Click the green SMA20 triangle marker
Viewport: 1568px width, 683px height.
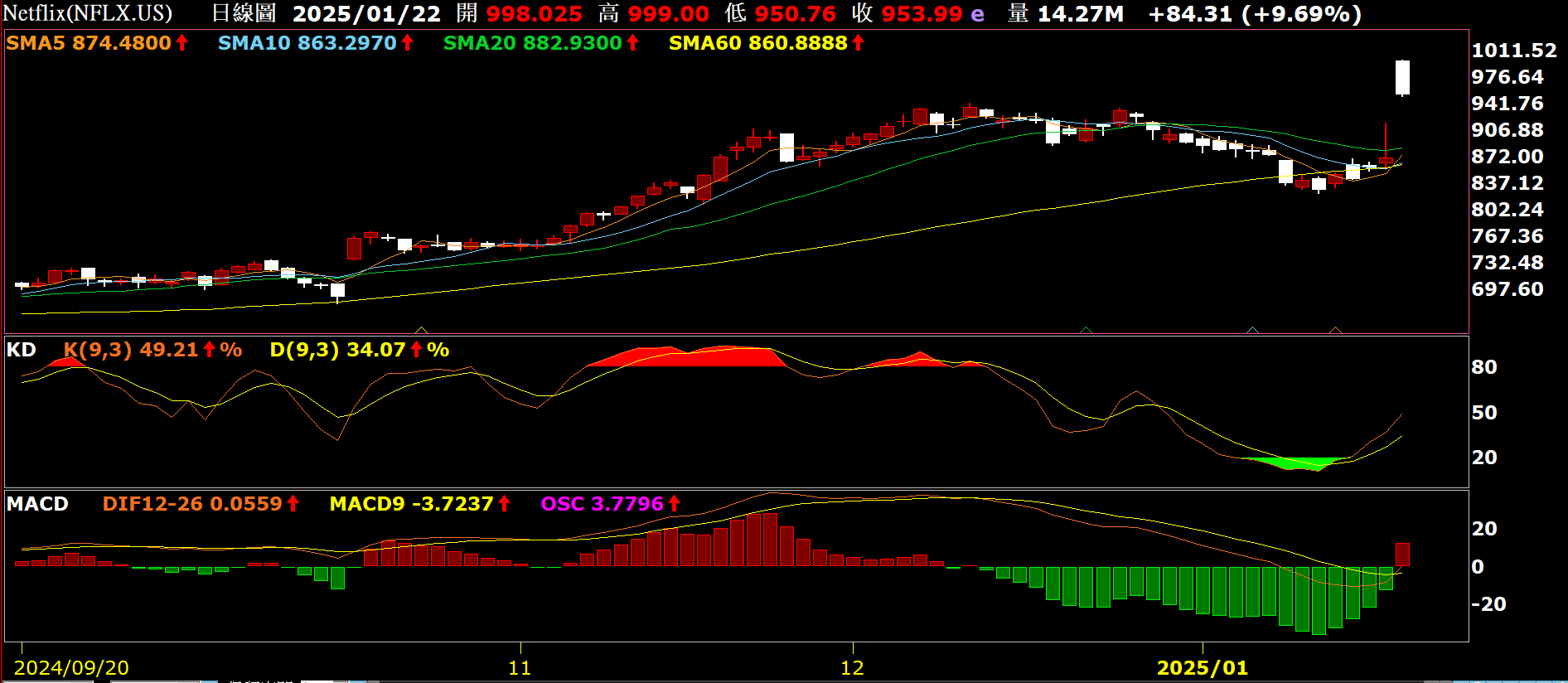pyautogui.click(x=1086, y=330)
